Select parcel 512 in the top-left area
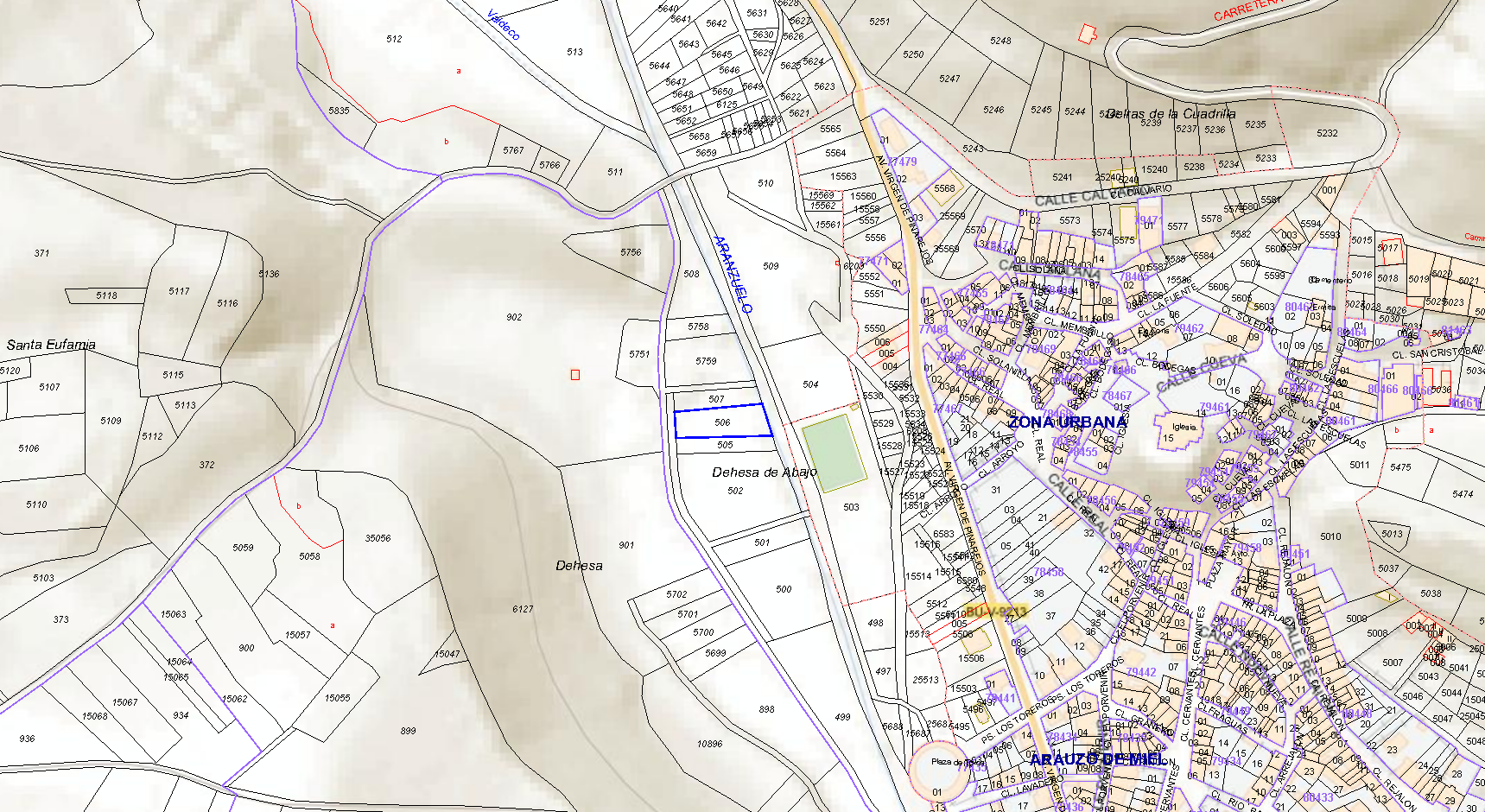 pyautogui.click(x=394, y=39)
